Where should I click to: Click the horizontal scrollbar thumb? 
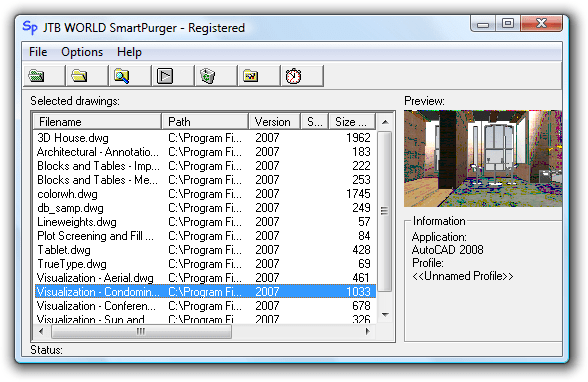[x=141, y=331]
